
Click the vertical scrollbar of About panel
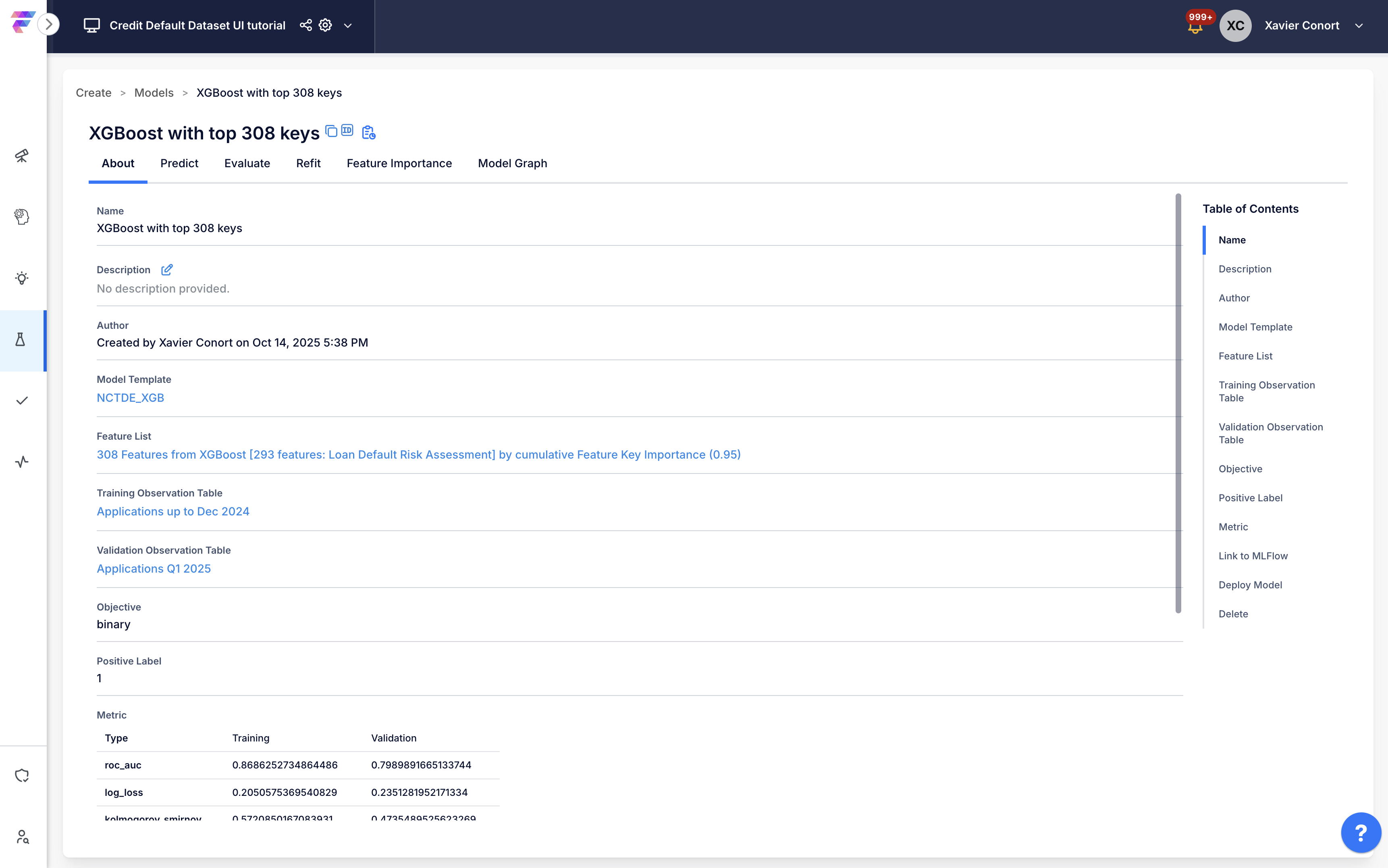coord(1178,402)
